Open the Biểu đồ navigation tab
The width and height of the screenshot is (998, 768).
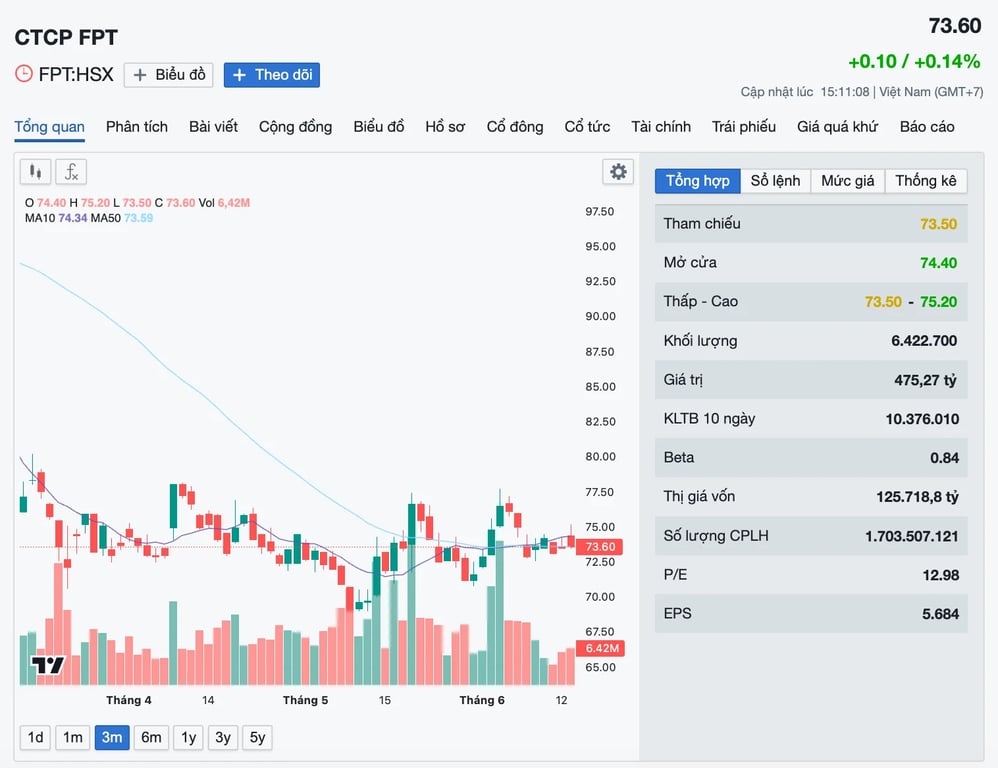tap(379, 127)
